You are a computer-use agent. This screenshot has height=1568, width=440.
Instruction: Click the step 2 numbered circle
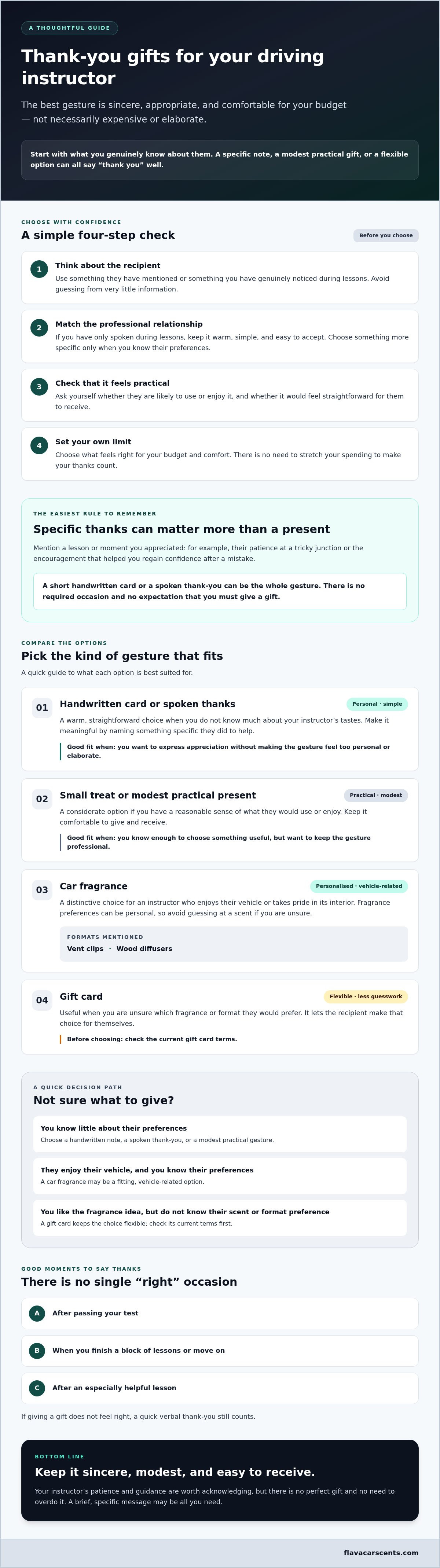coord(39,328)
